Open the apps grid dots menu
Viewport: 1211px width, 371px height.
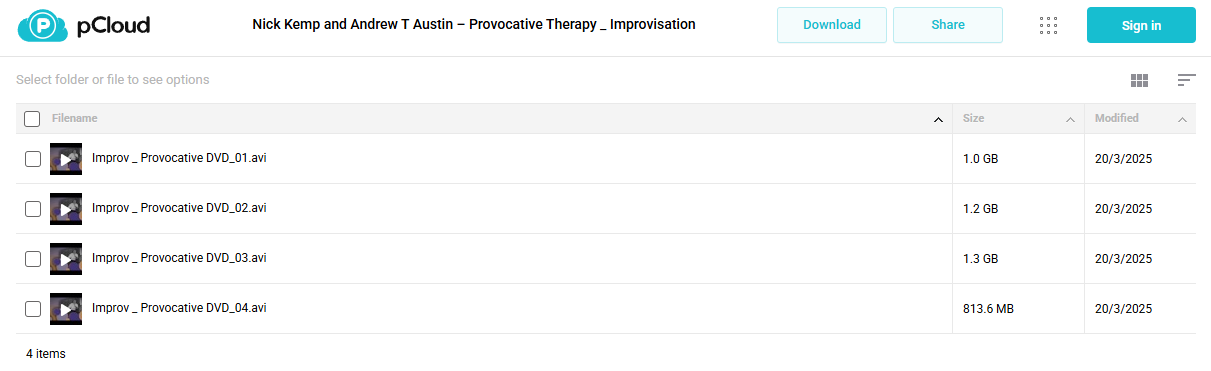point(1049,25)
